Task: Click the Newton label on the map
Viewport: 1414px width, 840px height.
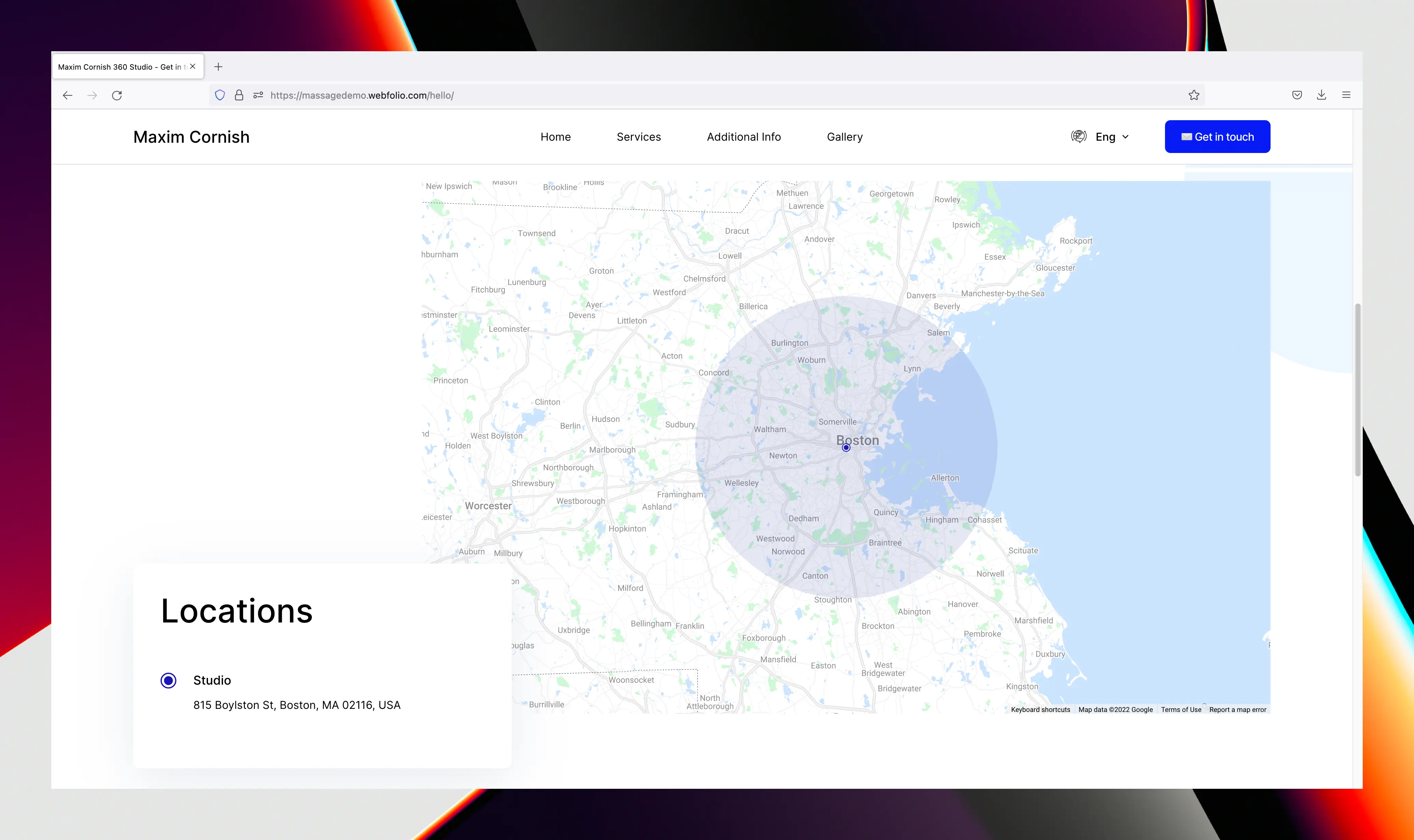Action: coord(783,456)
